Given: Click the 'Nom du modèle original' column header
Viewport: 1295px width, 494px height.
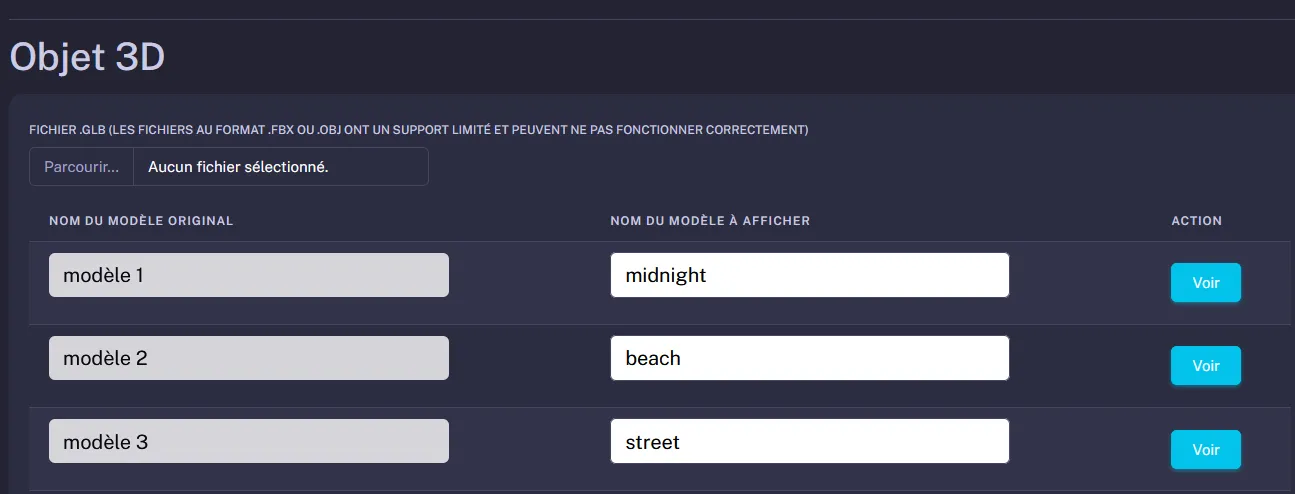Looking at the screenshot, I should coord(141,221).
